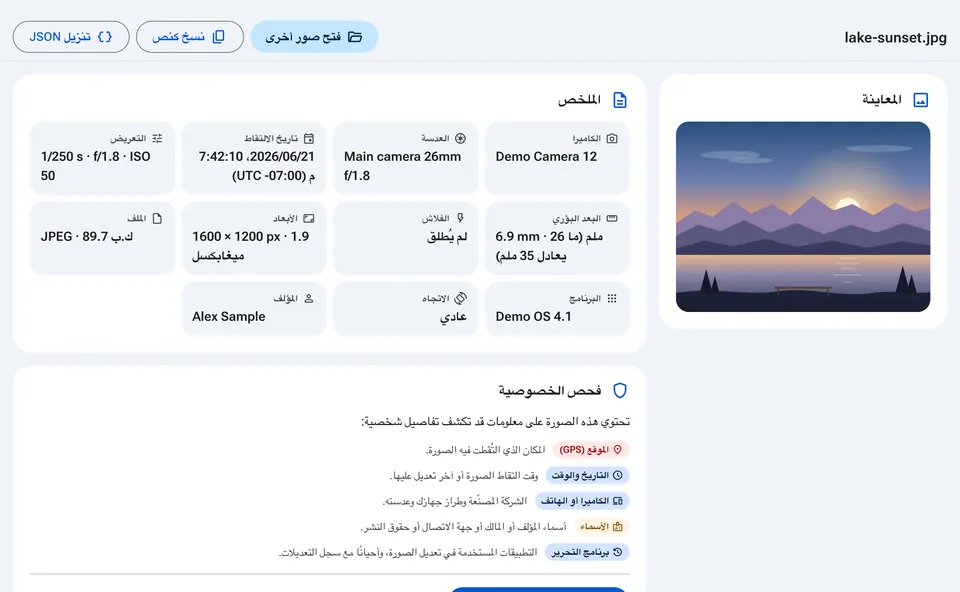This screenshot has width=960, height=592.
Task: Click the orientation rotate icon
Action: (x=460, y=298)
